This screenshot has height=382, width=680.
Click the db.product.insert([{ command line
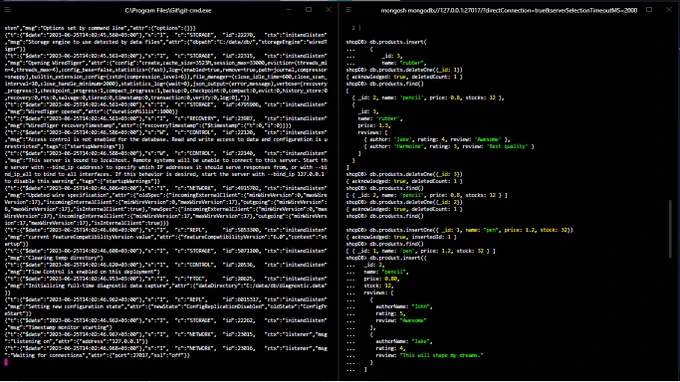tap(386, 258)
